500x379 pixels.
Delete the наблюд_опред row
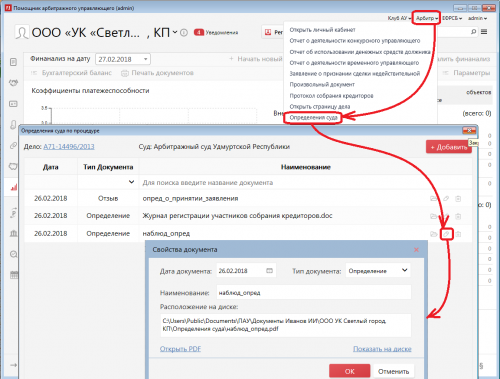pyautogui.click(x=458, y=234)
